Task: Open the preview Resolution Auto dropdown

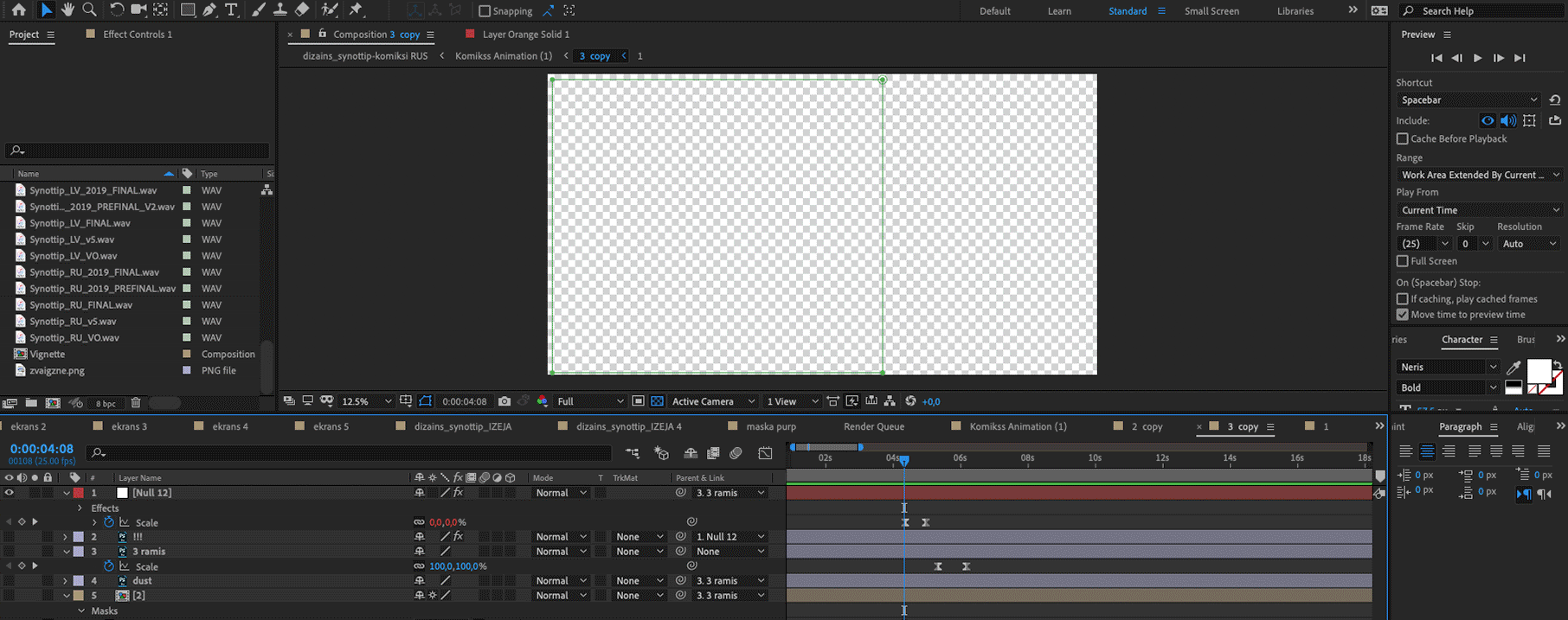Action: coord(1528,244)
